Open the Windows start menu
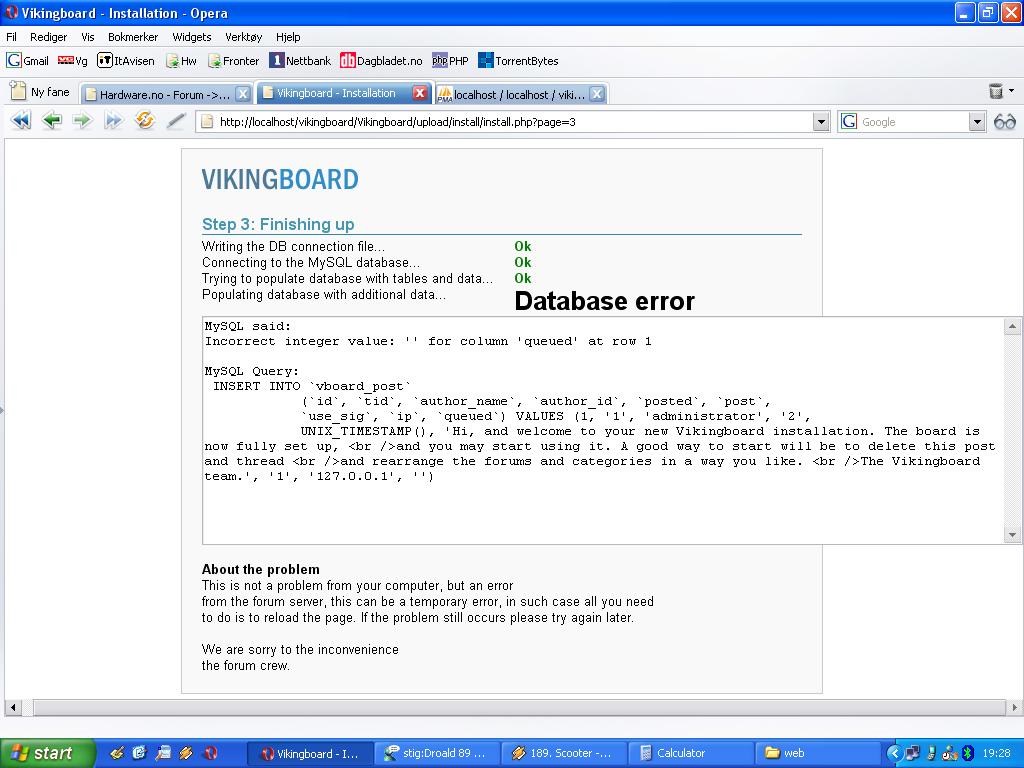1024x768 pixels. pos(46,753)
